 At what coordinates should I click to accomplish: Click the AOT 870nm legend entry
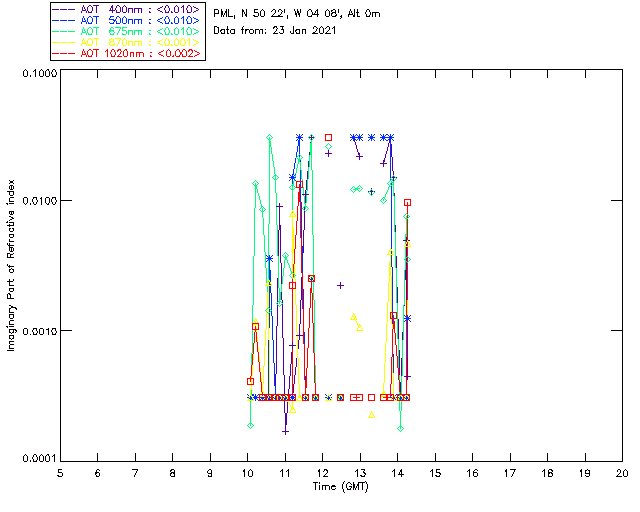pyautogui.click(x=127, y=42)
